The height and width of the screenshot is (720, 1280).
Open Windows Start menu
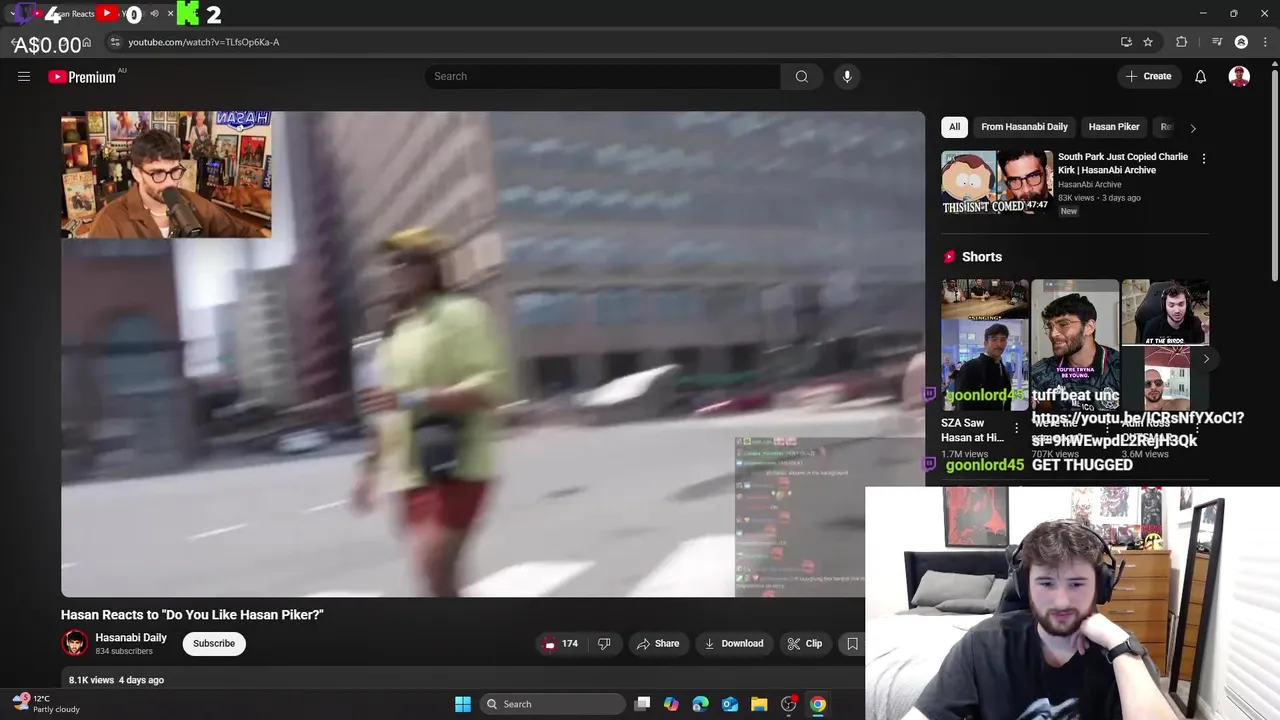click(463, 704)
